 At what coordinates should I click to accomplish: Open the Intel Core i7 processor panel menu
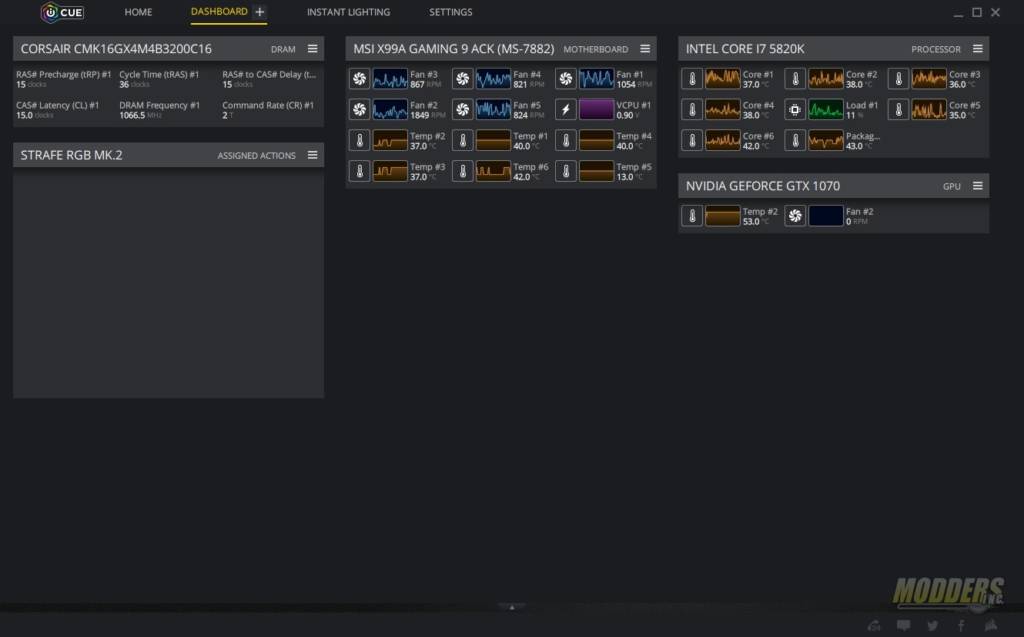(978, 49)
